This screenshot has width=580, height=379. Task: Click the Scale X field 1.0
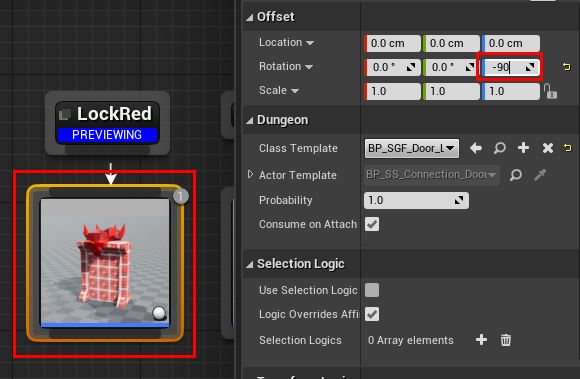[x=392, y=91]
